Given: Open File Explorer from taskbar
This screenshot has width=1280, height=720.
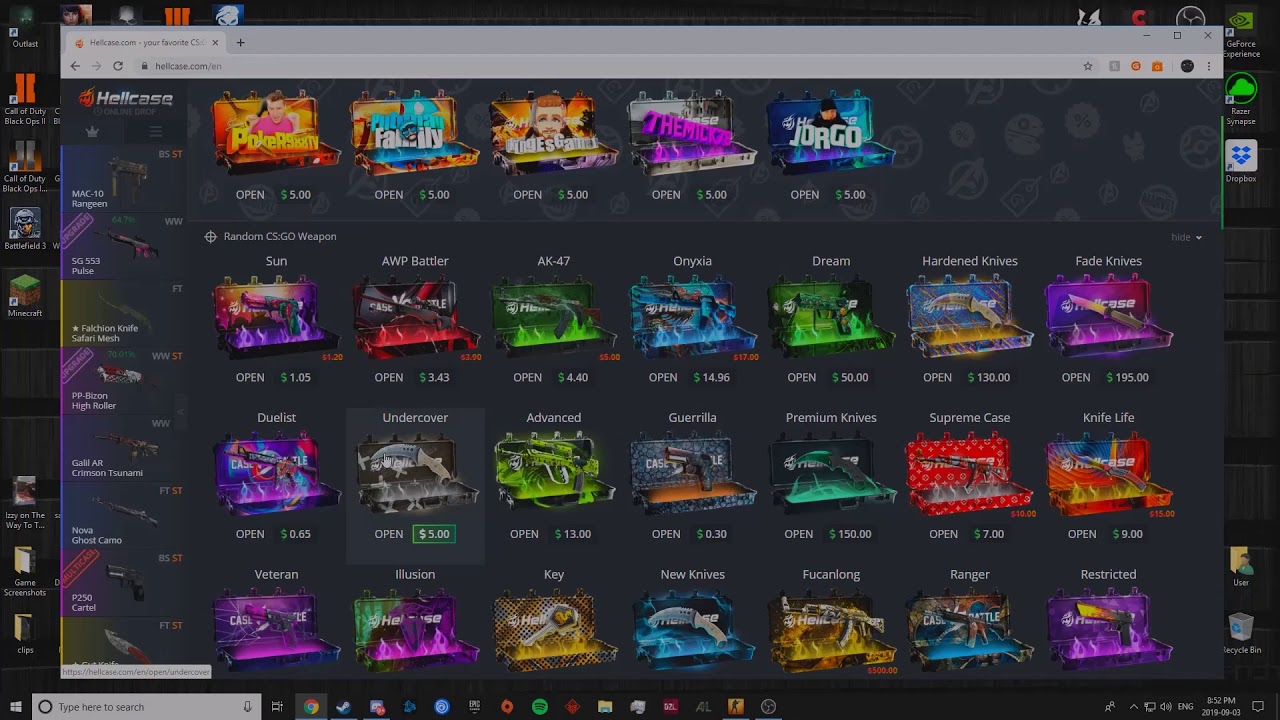Looking at the screenshot, I should (605, 707).
